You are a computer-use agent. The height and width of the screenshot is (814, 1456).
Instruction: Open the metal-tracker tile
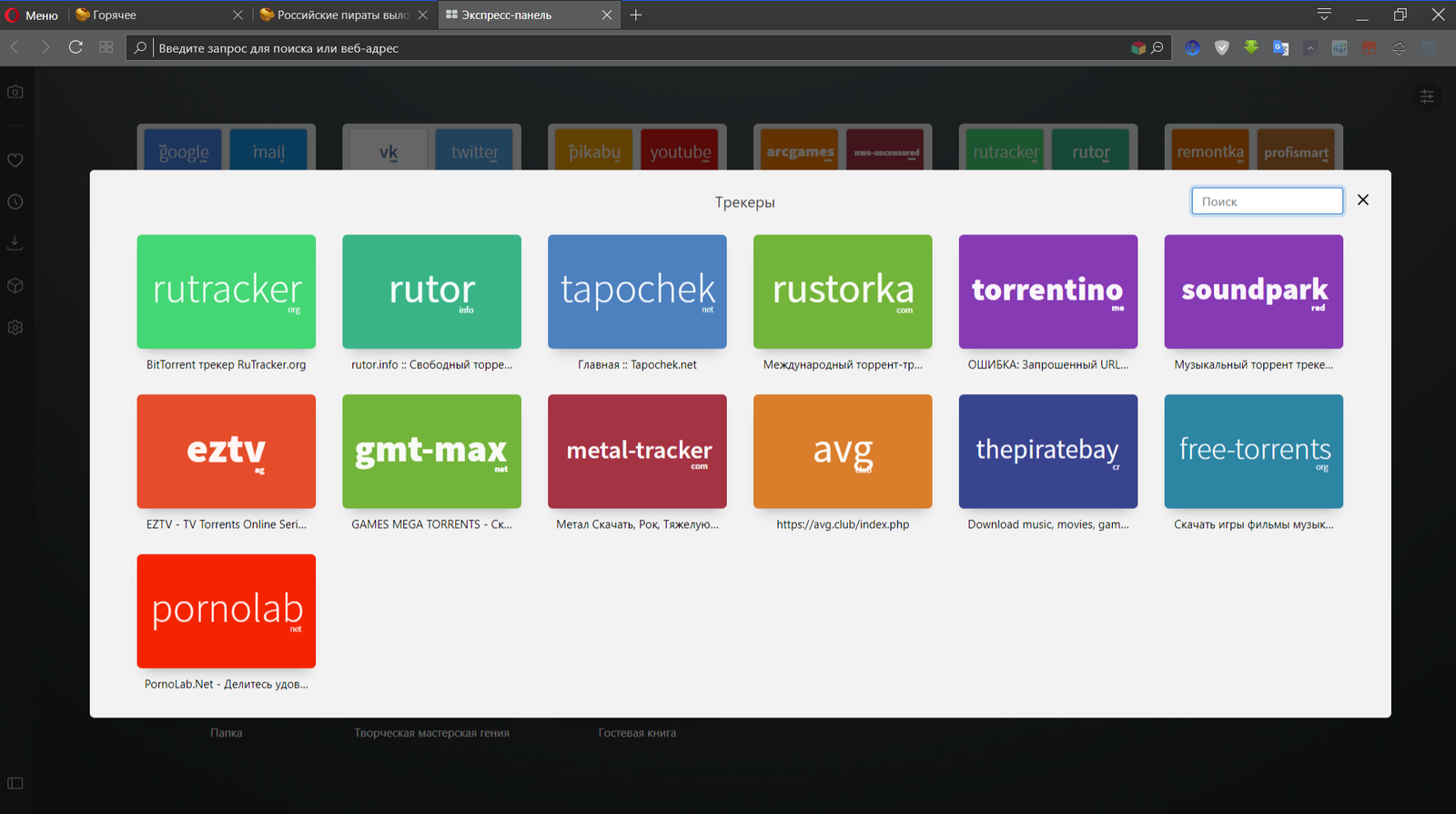637,452
